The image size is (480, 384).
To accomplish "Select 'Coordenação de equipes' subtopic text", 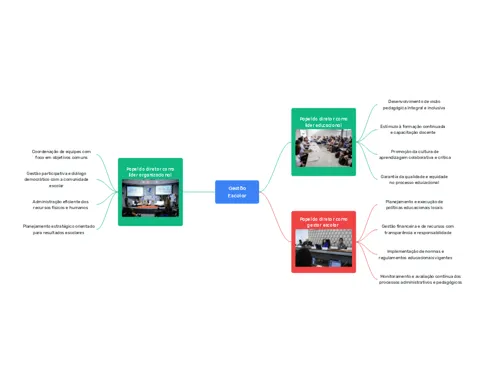I will [61, 154].
